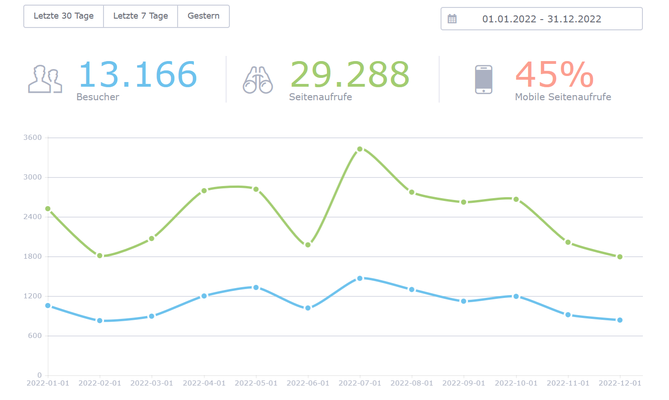
Task: Click the visitors people icon
Action: [45, 79]
